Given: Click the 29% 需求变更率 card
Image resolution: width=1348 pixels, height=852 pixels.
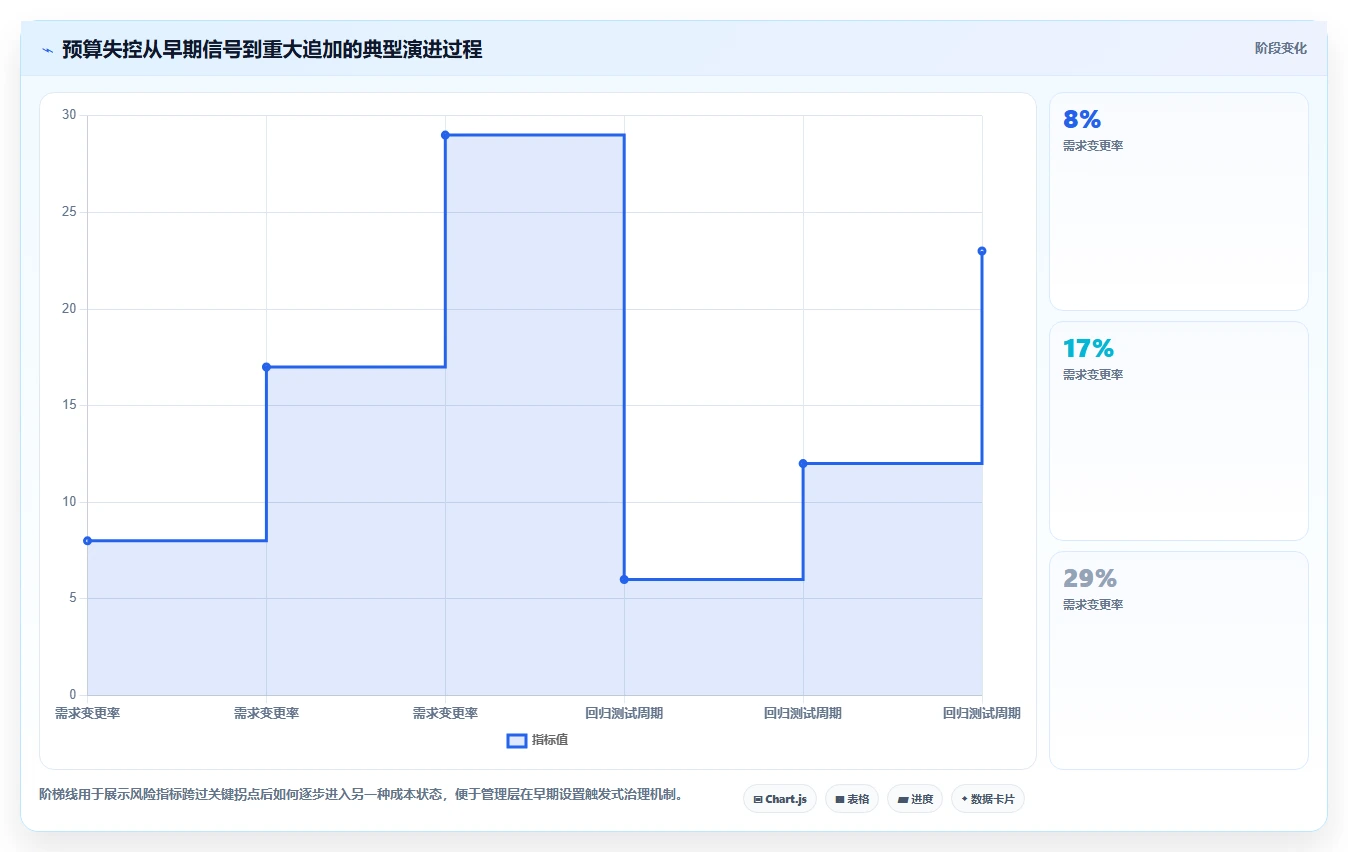Looking at the screenshot, I should click(x=1179, y=660).
